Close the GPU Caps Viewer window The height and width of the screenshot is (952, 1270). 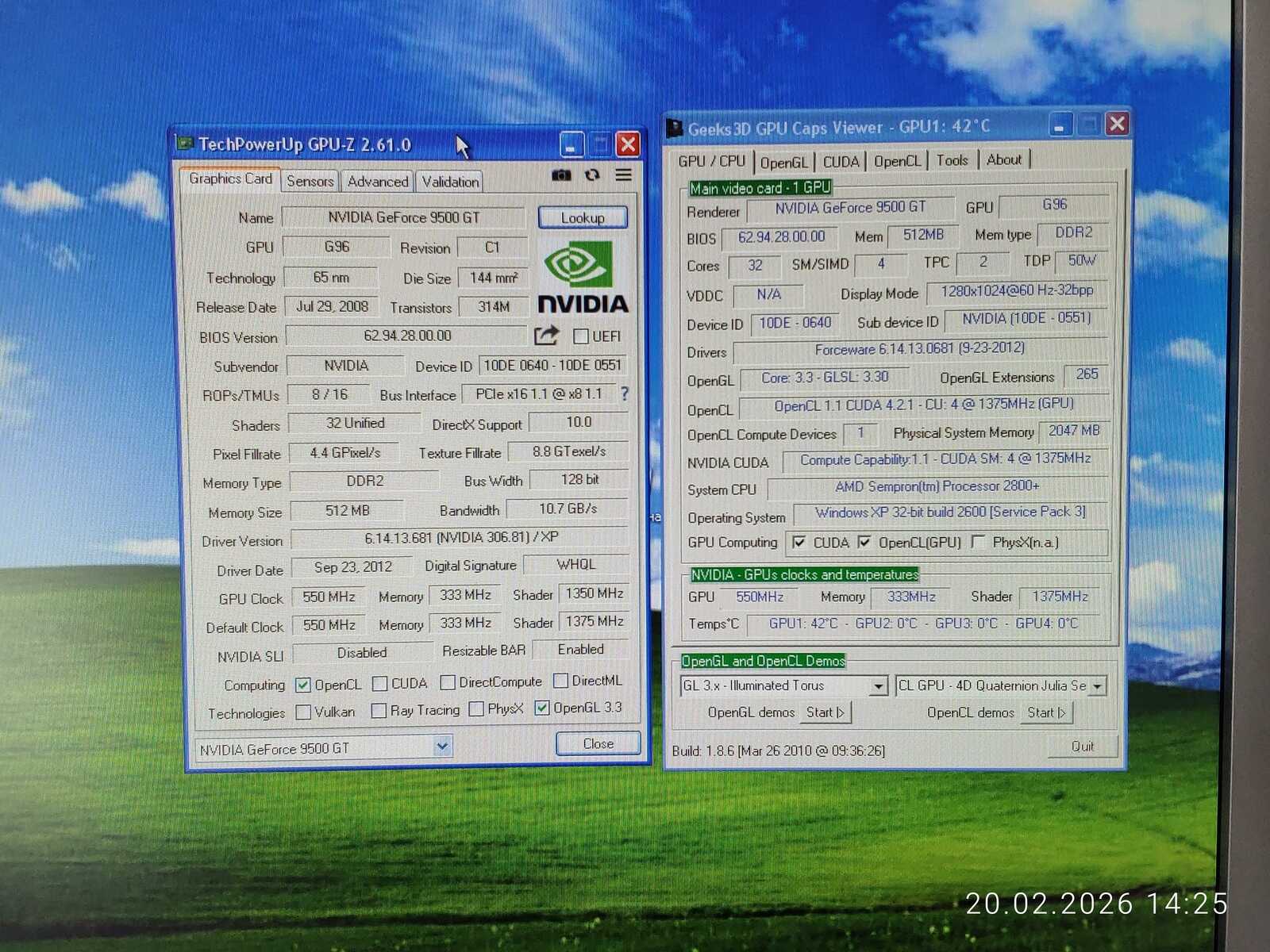tap(1117, 124)
